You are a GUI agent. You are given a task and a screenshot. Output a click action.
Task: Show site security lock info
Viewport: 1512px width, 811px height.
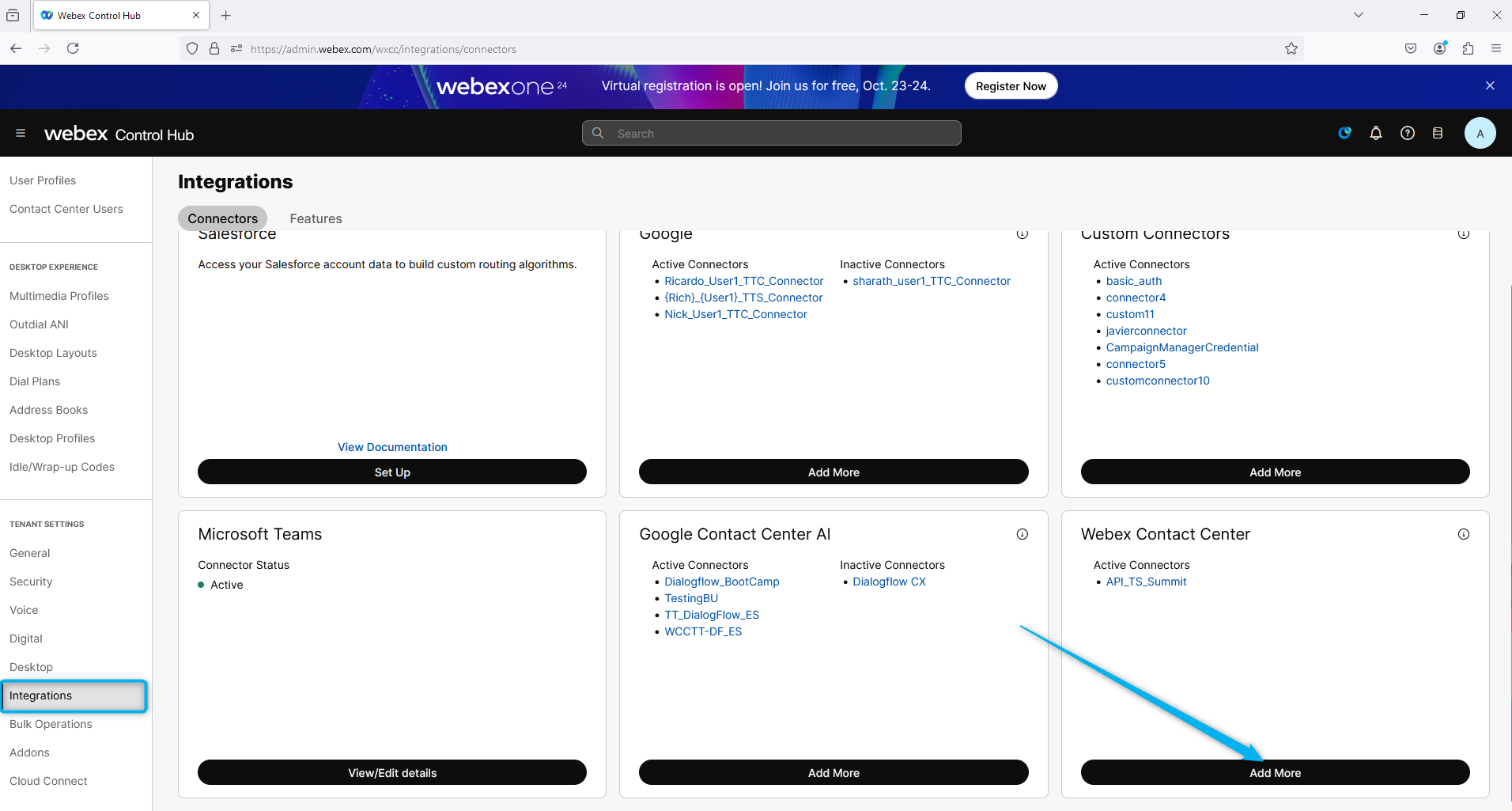click(x=214, y=48)
